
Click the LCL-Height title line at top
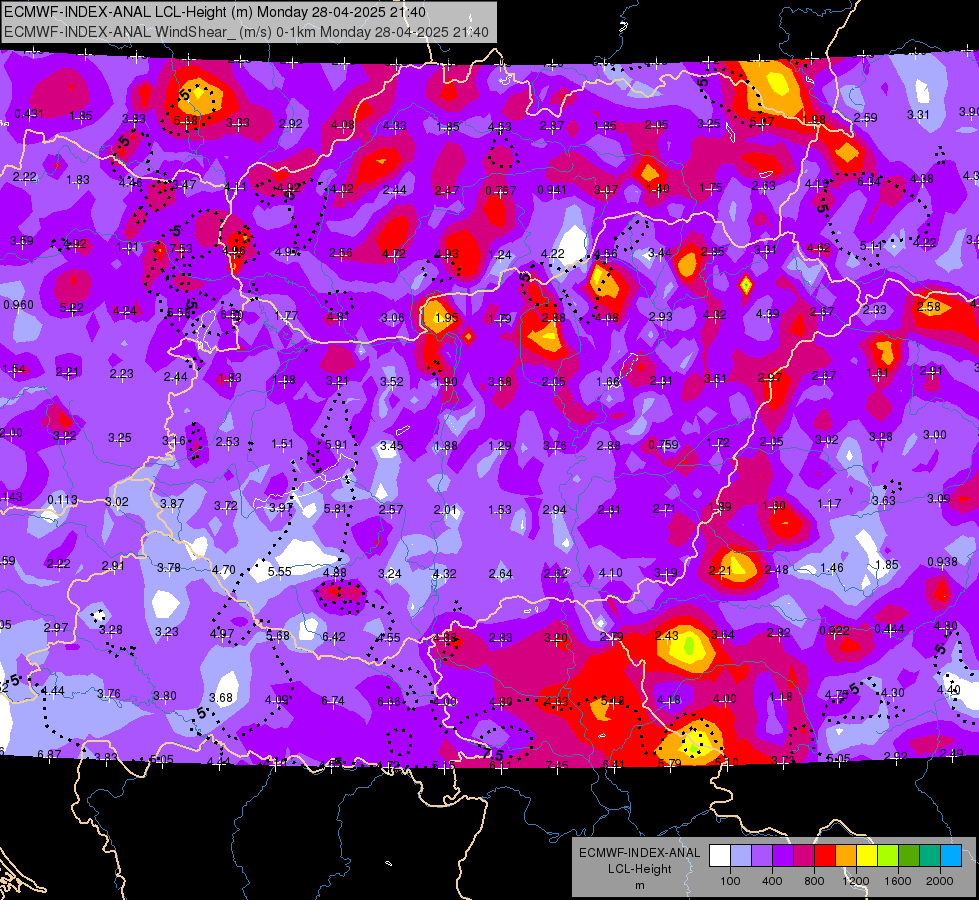(x=215, y=12)
